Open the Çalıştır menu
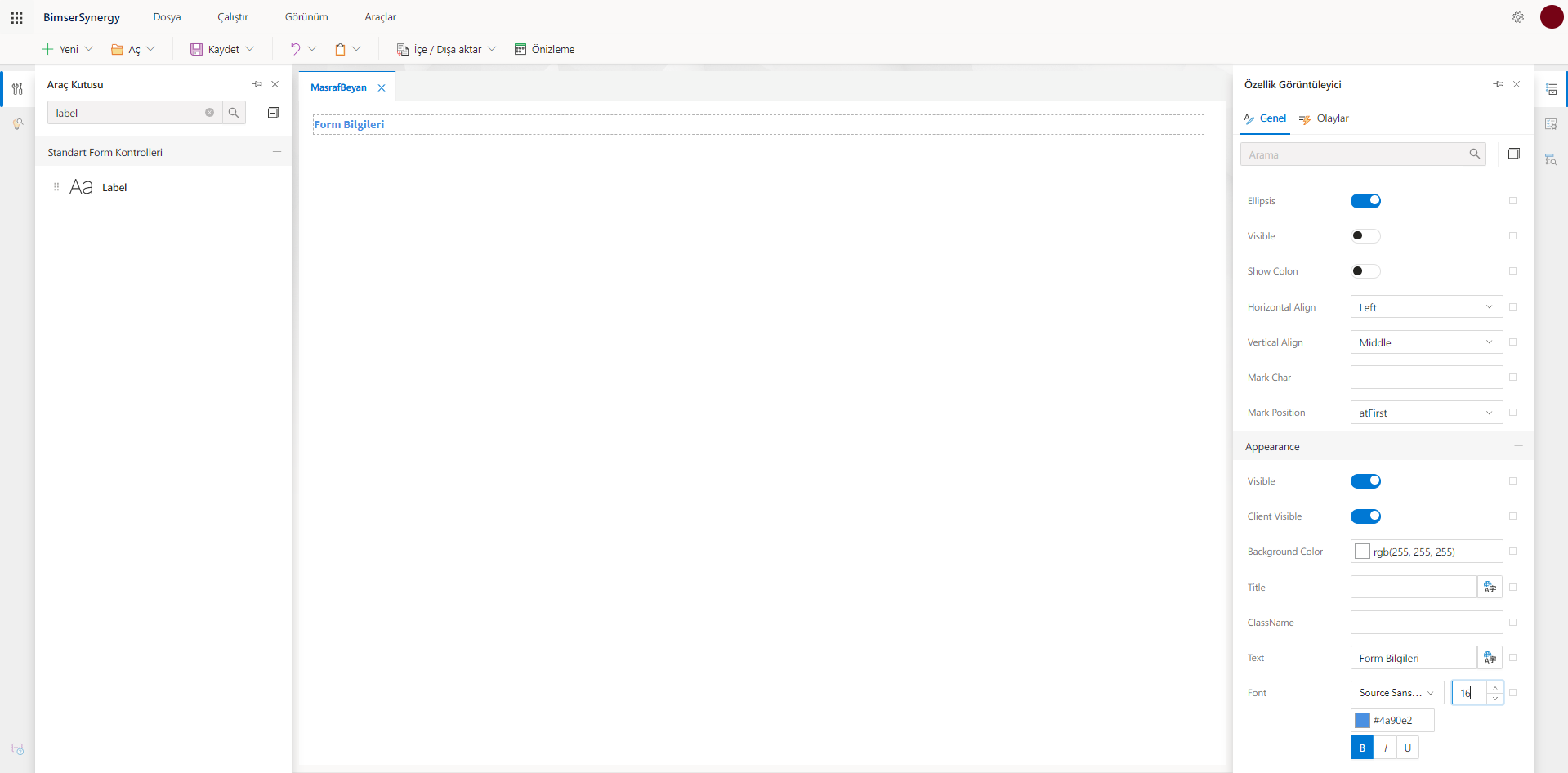 pyautogui.click(x=233, y=17)
